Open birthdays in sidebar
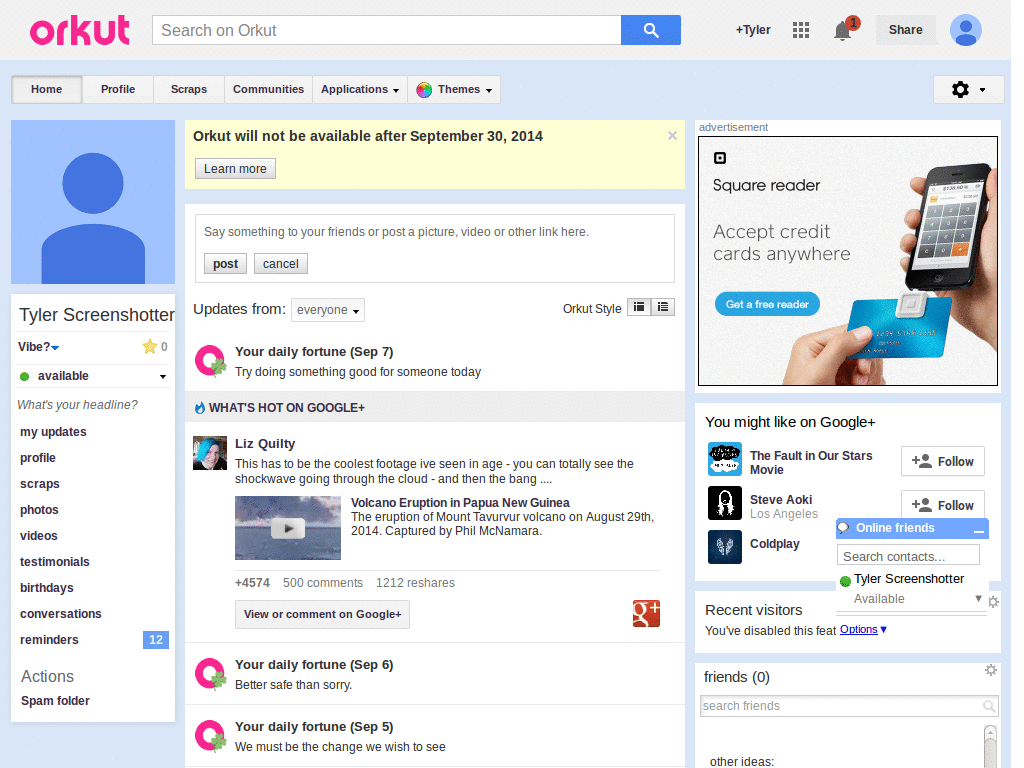This screenshot has width=1024, height=768. pos(47,588)
